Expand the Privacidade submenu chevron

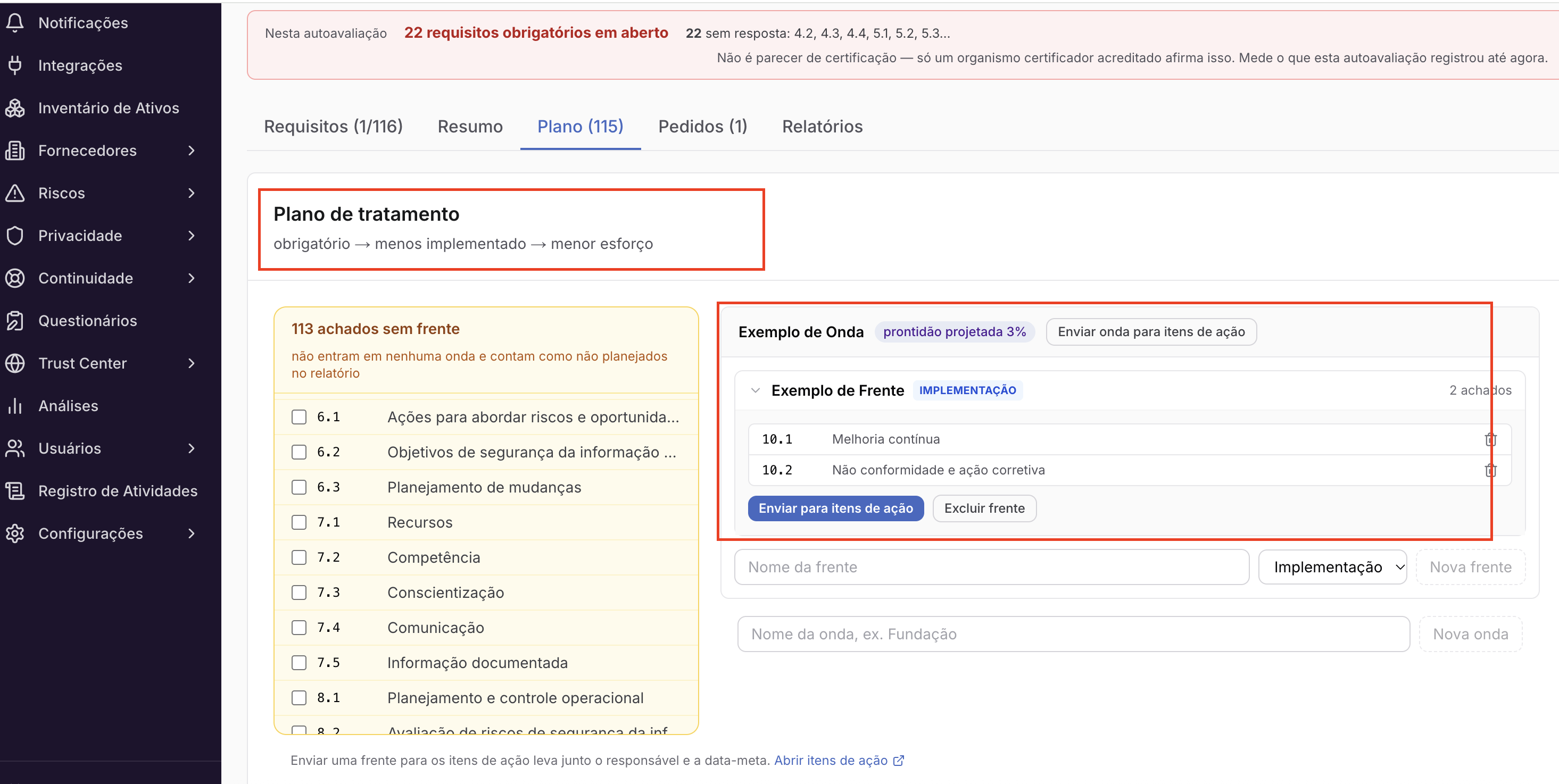(192, 235)
